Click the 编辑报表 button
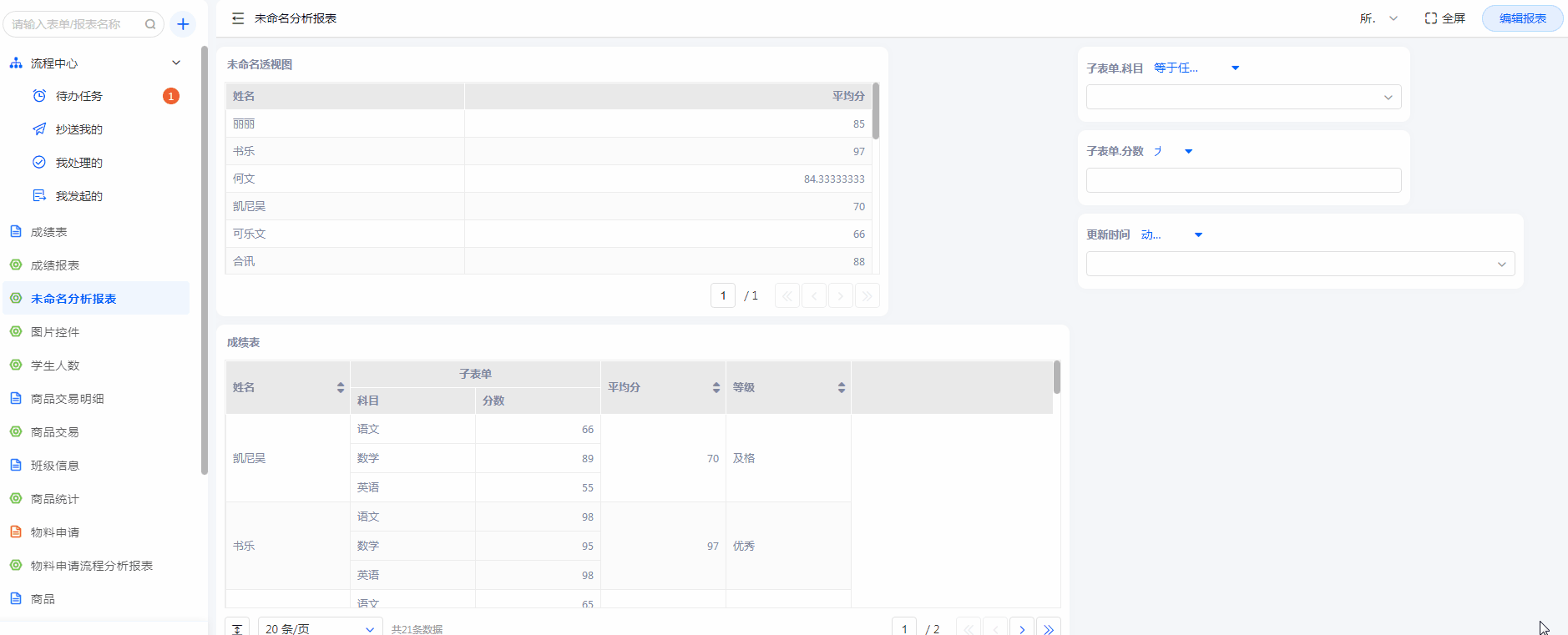1568x635 pixels. tap(1522, 18)
